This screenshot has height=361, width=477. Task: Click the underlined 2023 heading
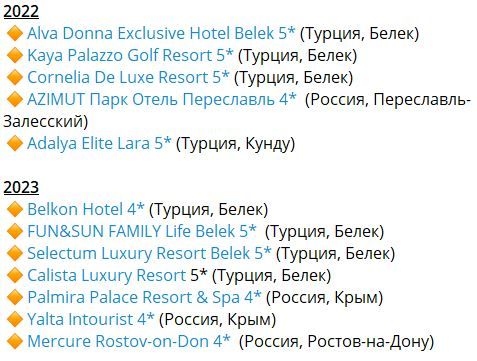coord(21,187)
